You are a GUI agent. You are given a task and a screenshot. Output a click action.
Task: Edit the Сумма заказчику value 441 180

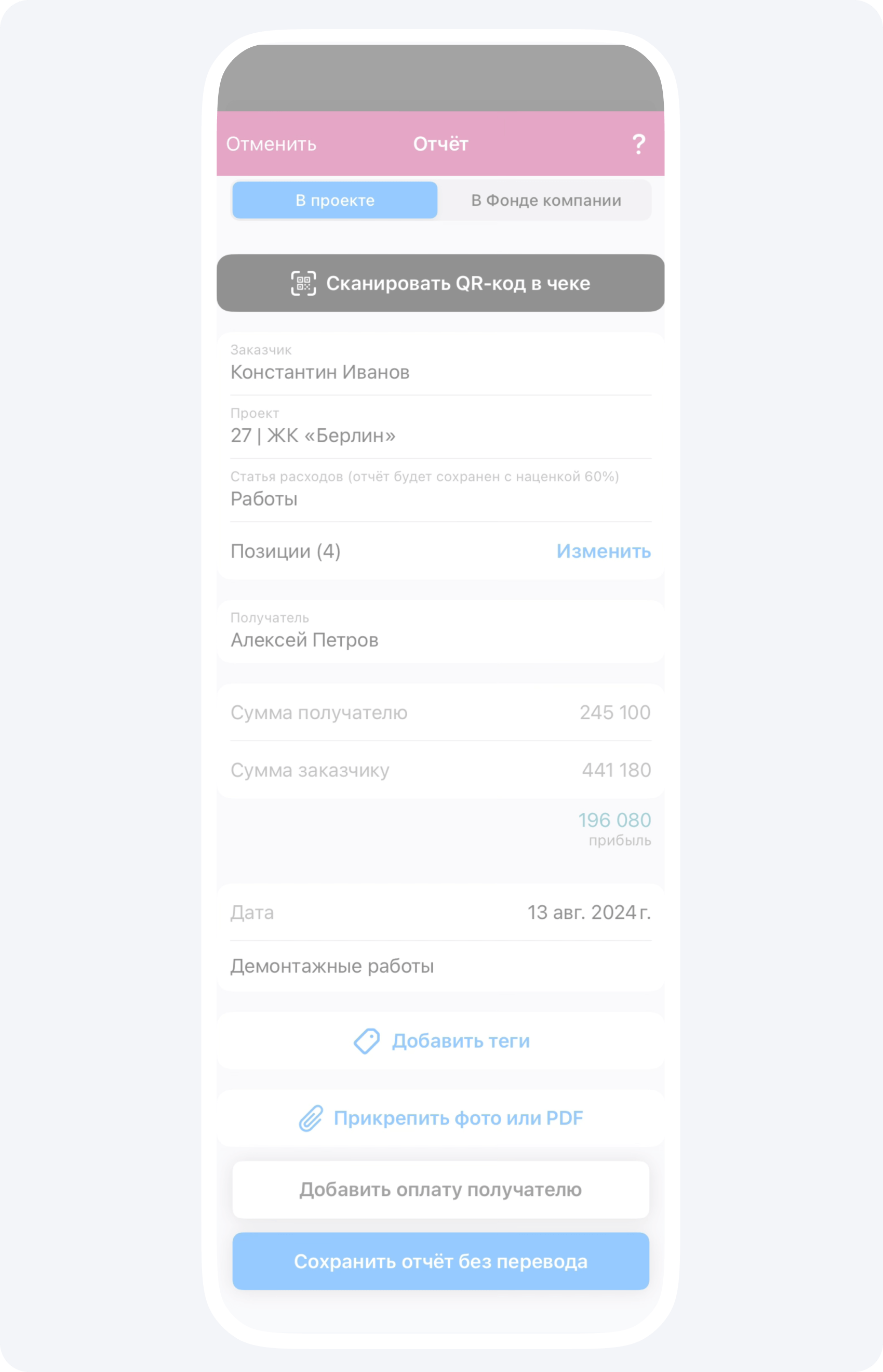616,770
